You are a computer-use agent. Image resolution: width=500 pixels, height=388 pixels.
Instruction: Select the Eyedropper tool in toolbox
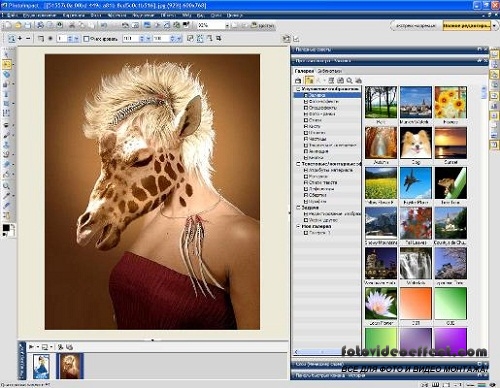tap(6, 196)
